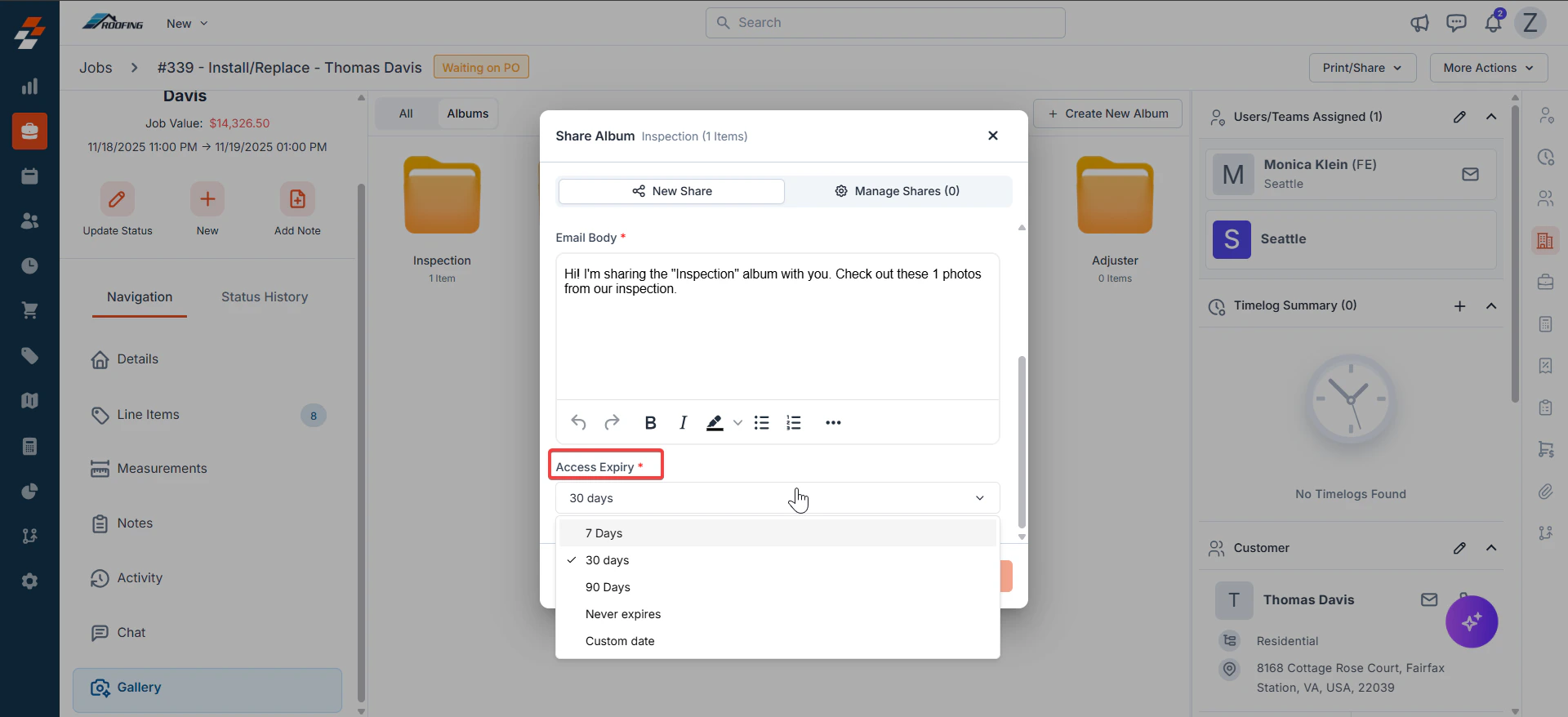Open the calendar sidebar icon
Viewport: 1568px width, 717px height.
[x=29, y=176]
